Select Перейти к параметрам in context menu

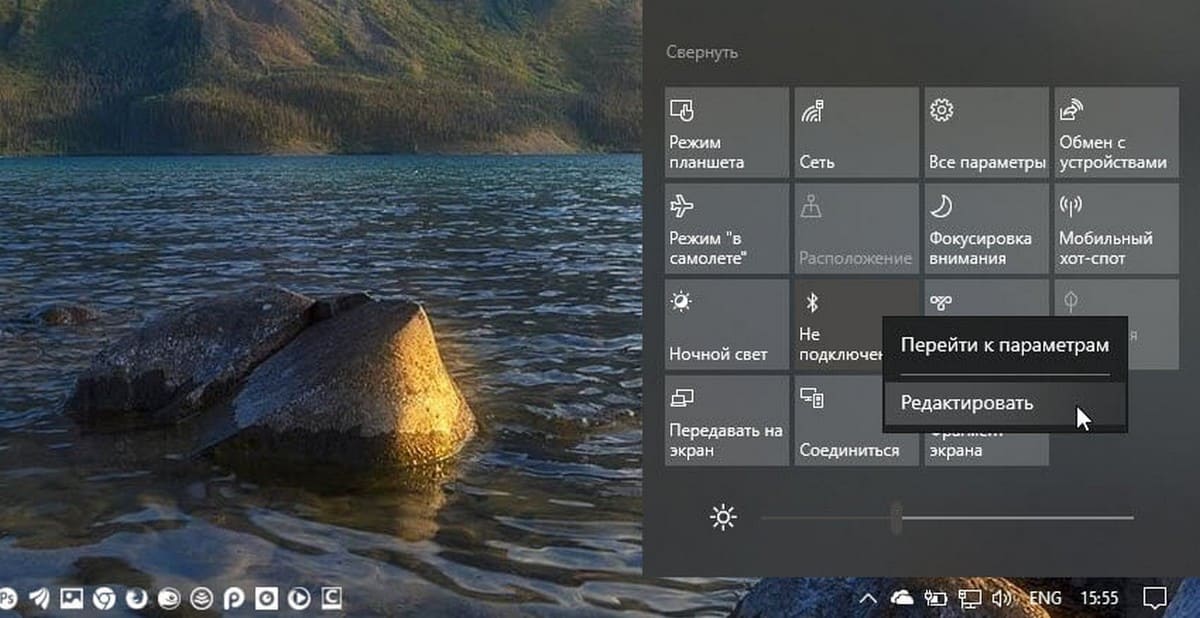pos(1004,345)
